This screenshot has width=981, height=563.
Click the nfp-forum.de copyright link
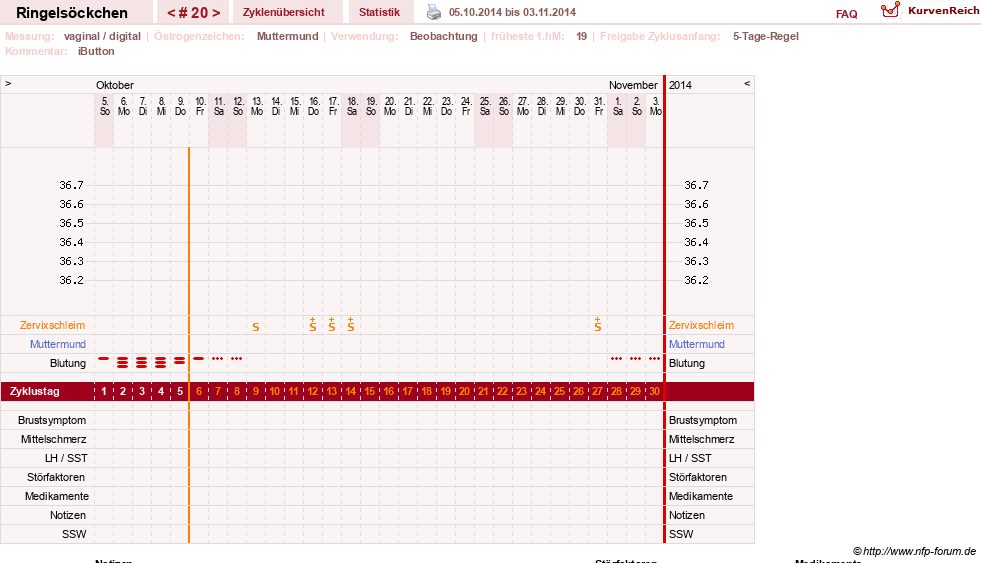coord(914,551)
